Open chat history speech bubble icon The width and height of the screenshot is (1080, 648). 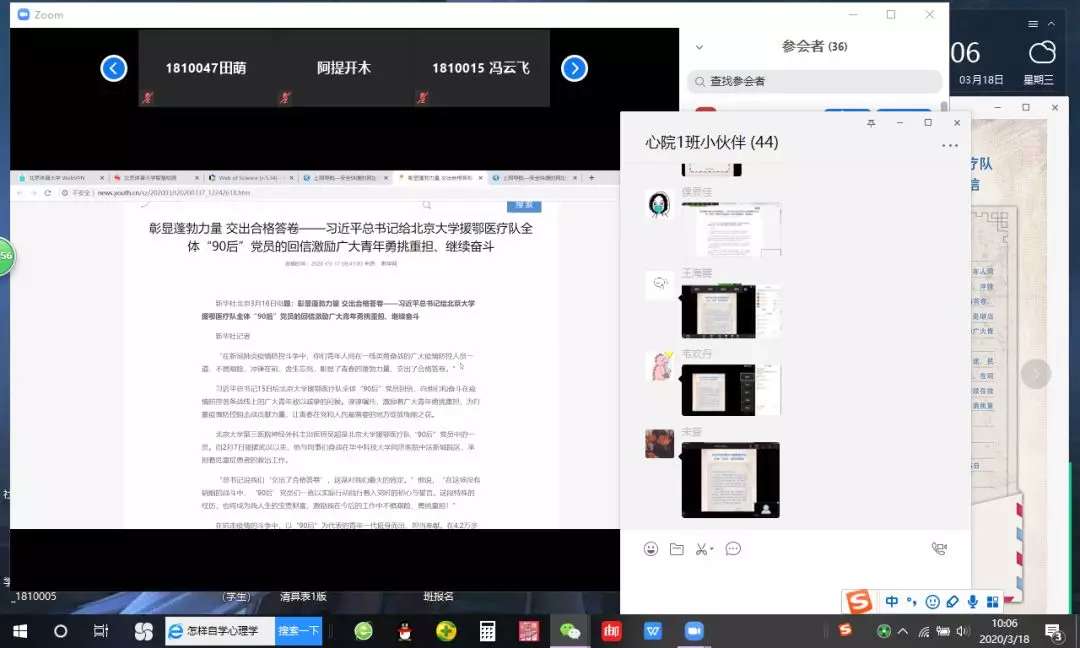[733, 549]
